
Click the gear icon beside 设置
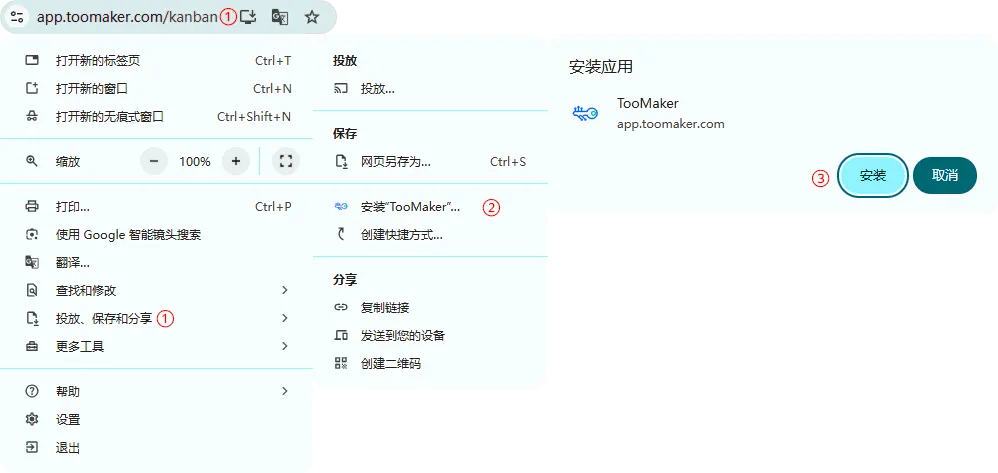pos(32,420)
